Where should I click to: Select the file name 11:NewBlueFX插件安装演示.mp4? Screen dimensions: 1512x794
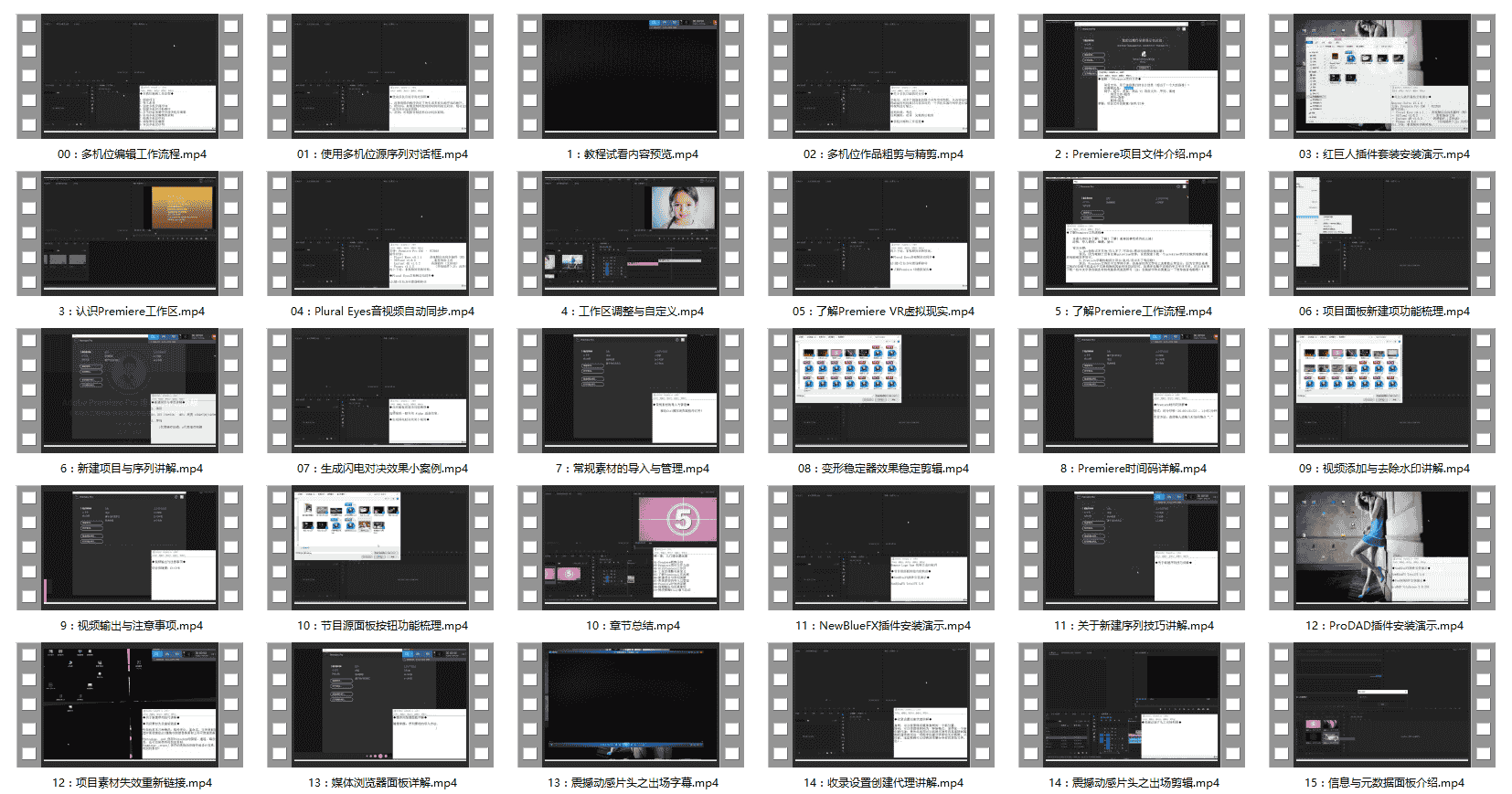pyautogui.click(x=883, y=626)
